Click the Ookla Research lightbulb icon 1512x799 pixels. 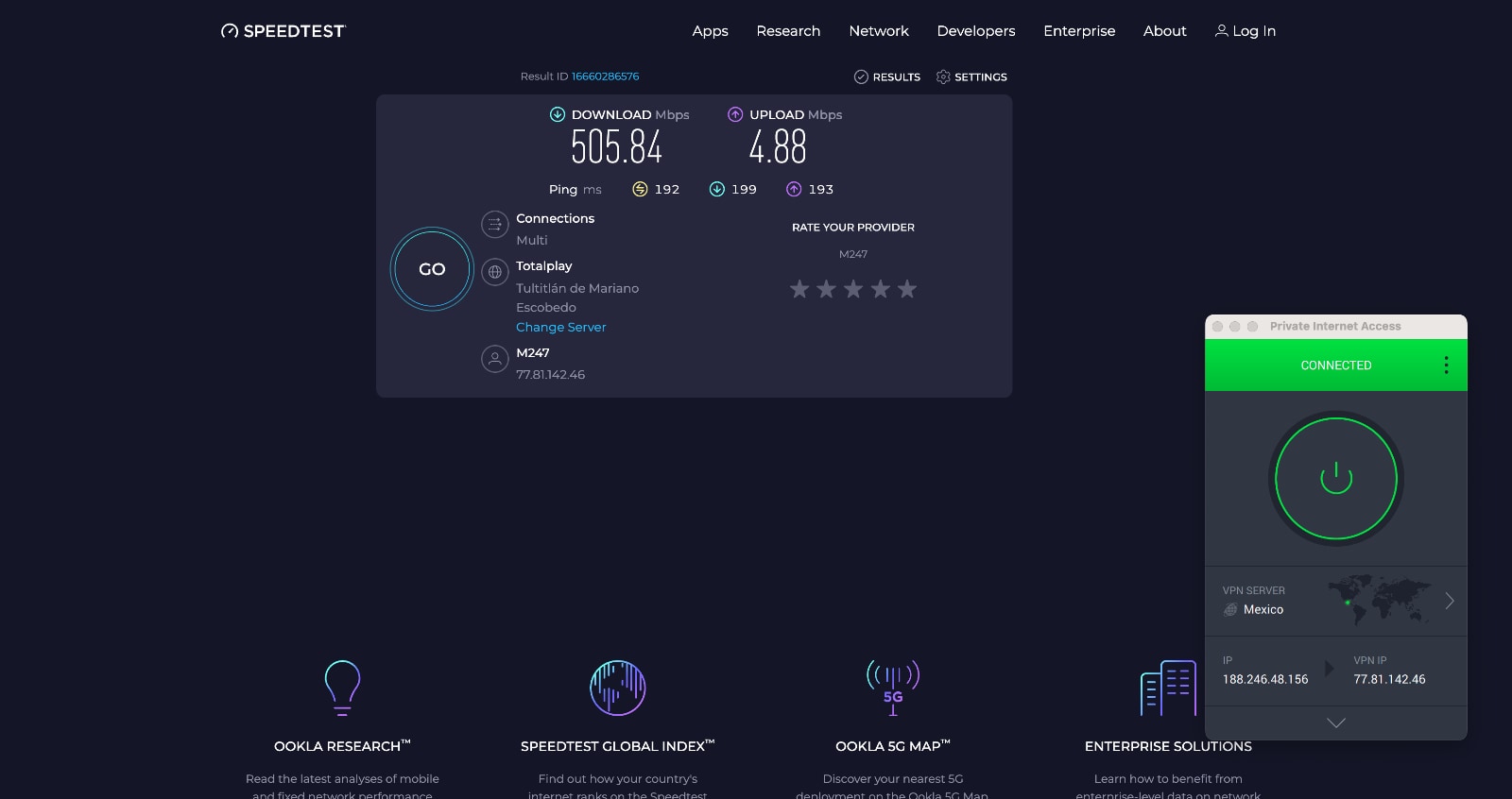point(342,688)
